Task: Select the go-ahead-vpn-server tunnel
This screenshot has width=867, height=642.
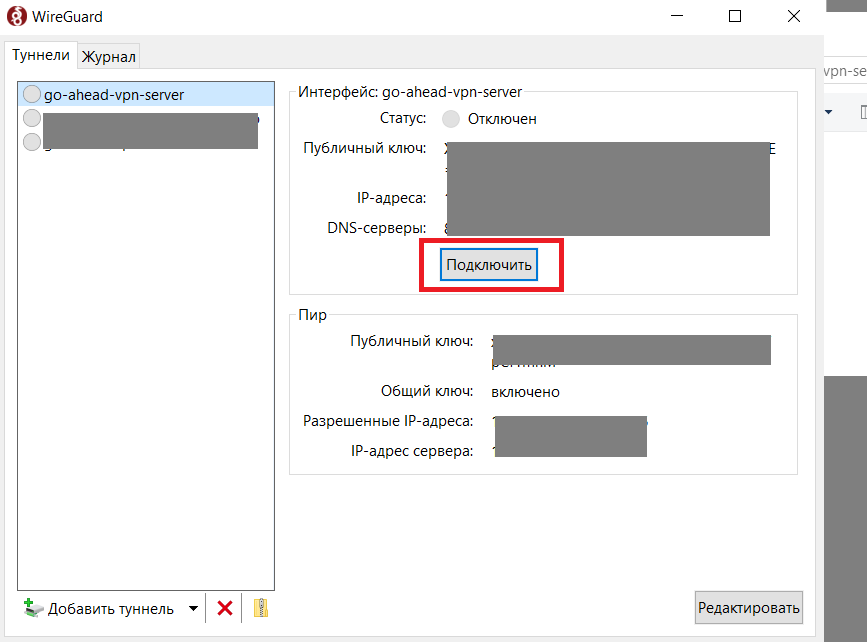Action: click(113, 94)
